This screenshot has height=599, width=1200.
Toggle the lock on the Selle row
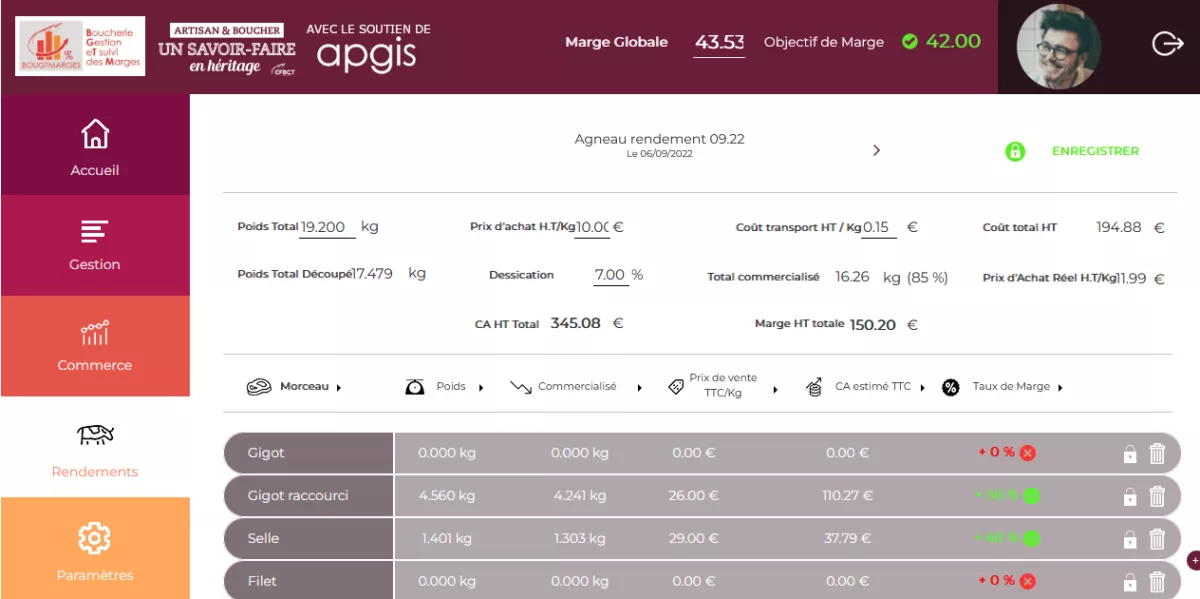click(1130, 539)
